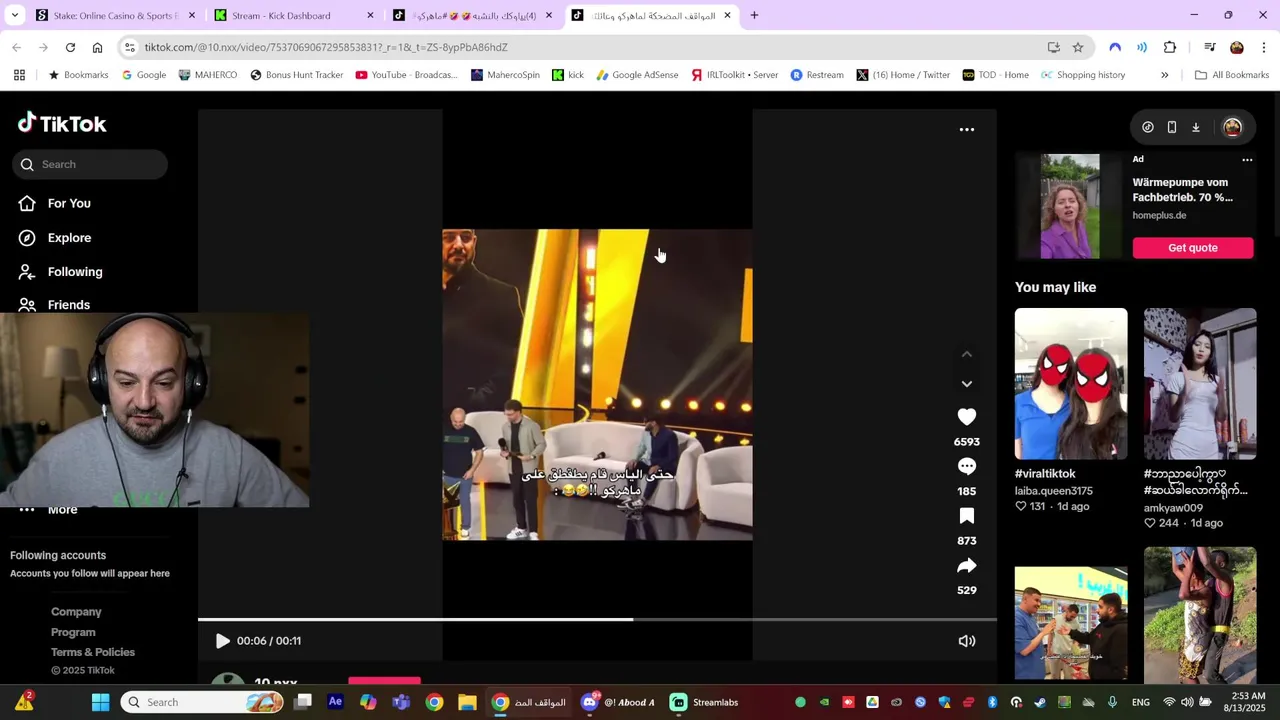This screenshot has height=720, width=1280.
Task: Reload the current page
Action: [70, 47]
